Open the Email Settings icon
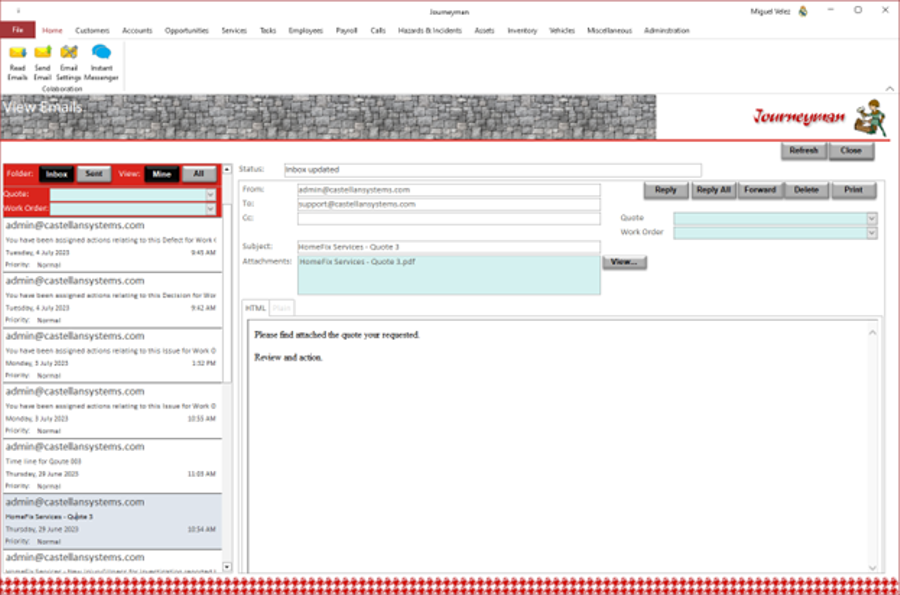Viewport: 900px width, 595px height. click(69, 63)
